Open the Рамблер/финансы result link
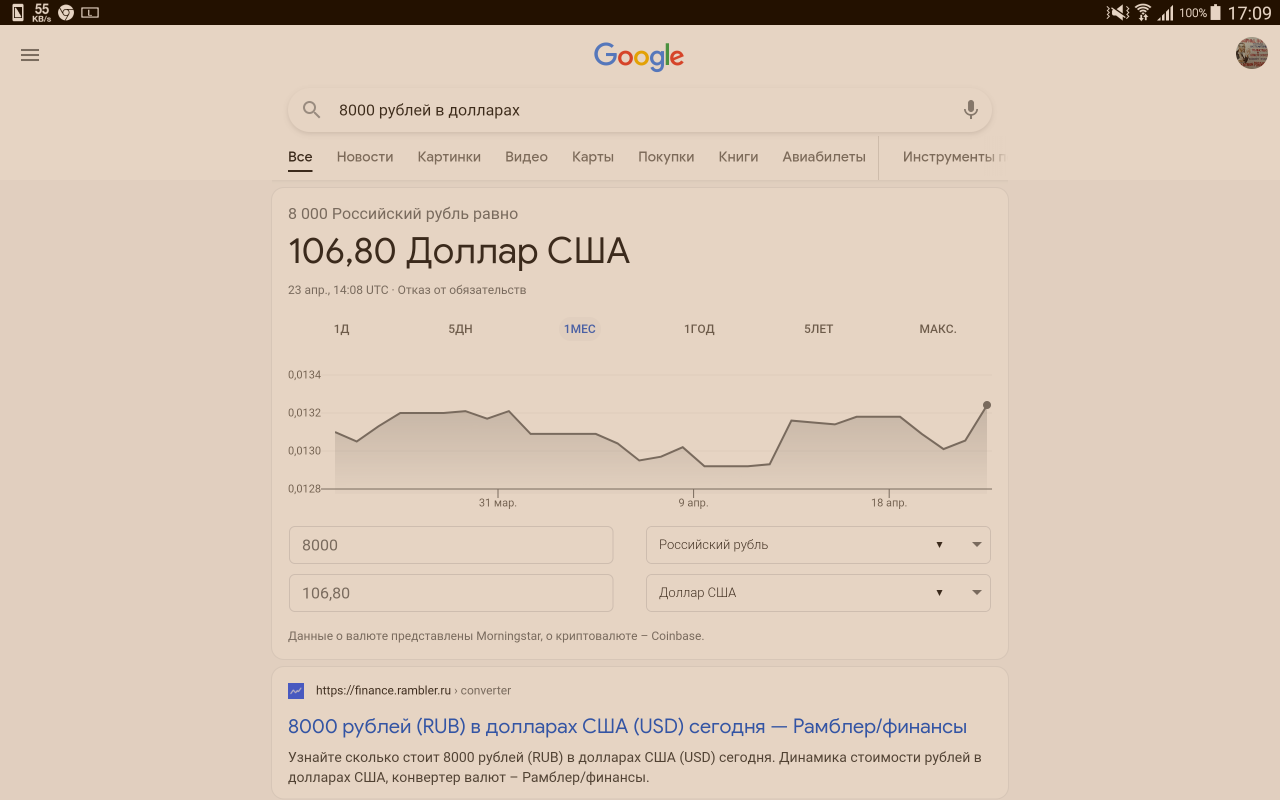1280x800 pixels. [x=627, y=726]
